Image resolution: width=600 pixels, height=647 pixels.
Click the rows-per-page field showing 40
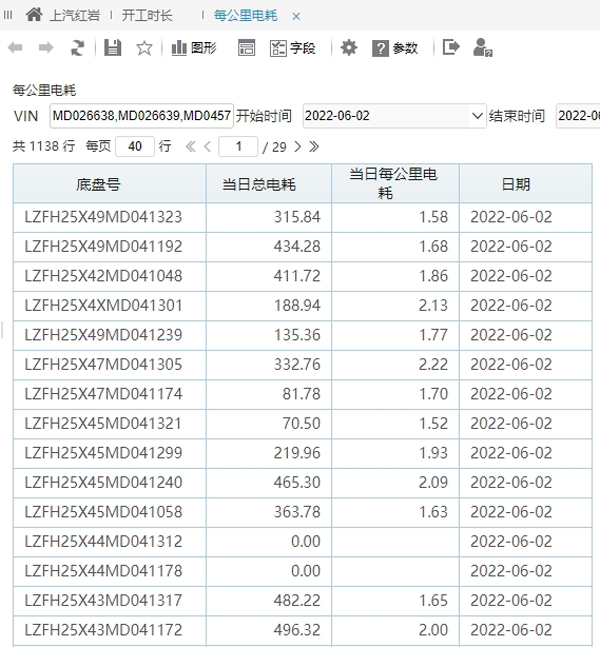(135, 147)
